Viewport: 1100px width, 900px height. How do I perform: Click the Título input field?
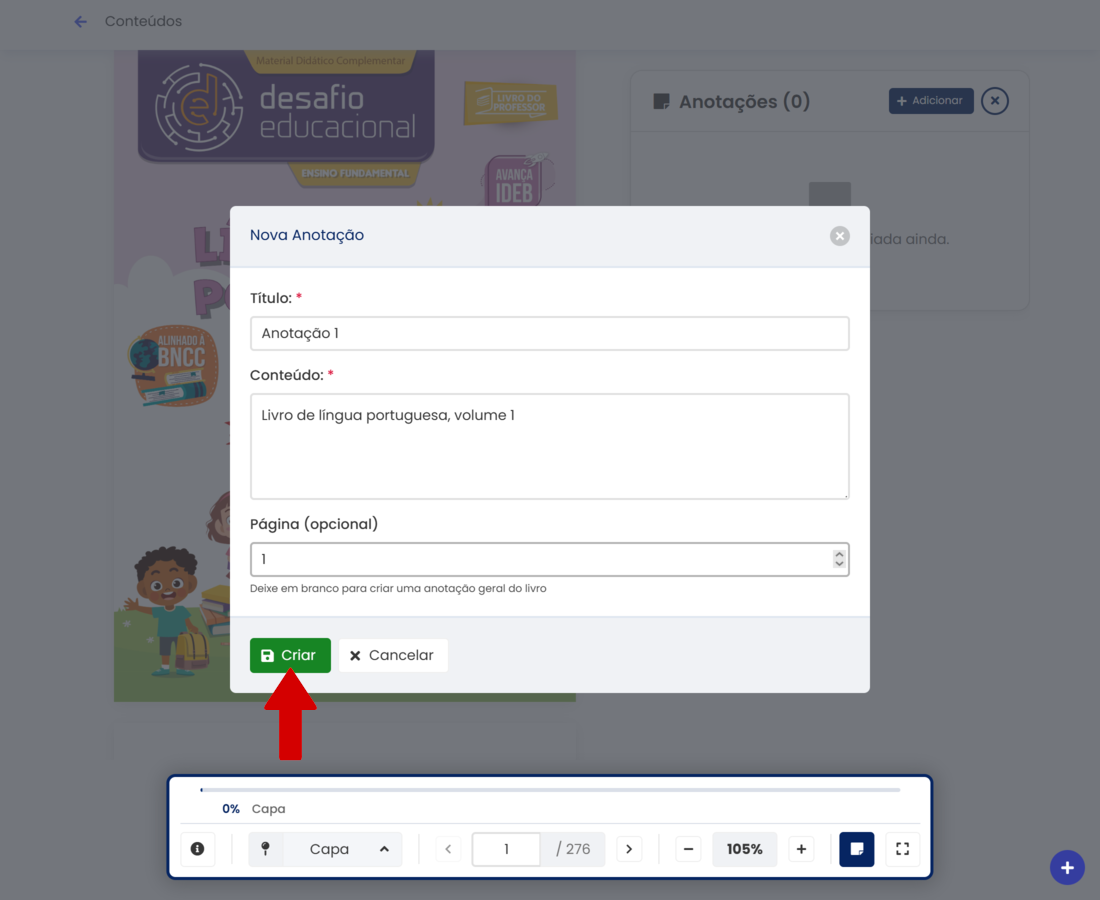pyautogui.click(x=549, y=333)
